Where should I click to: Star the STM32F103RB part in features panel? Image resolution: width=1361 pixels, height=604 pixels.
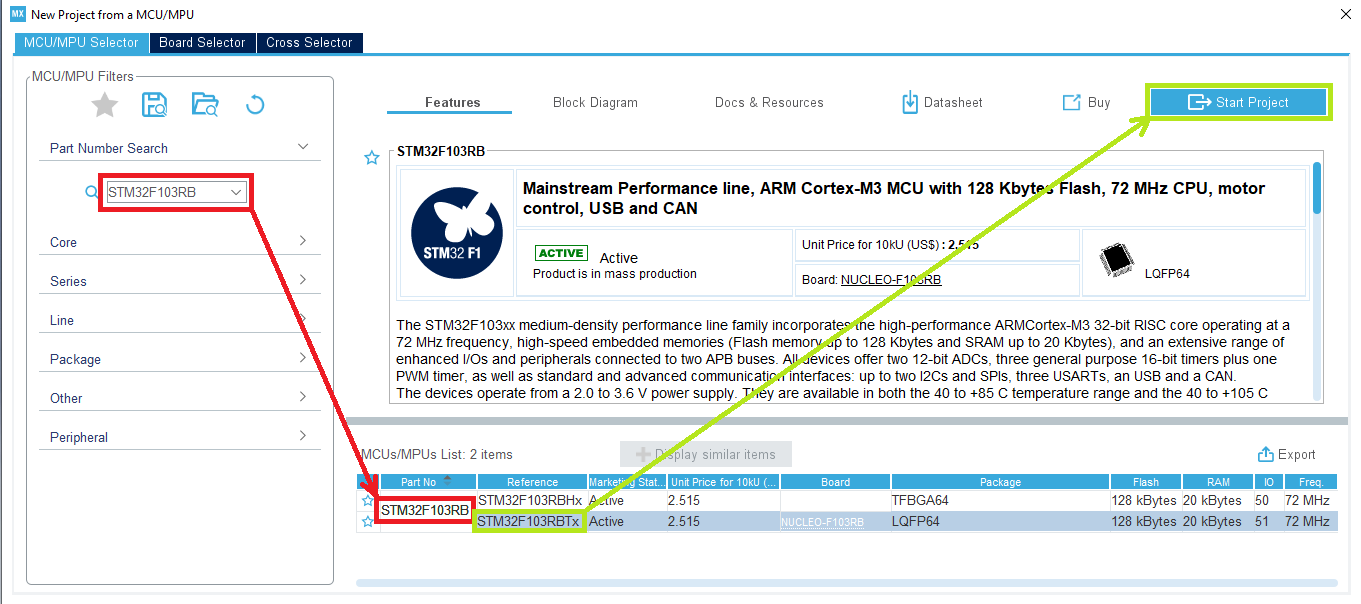coord(372,158)
